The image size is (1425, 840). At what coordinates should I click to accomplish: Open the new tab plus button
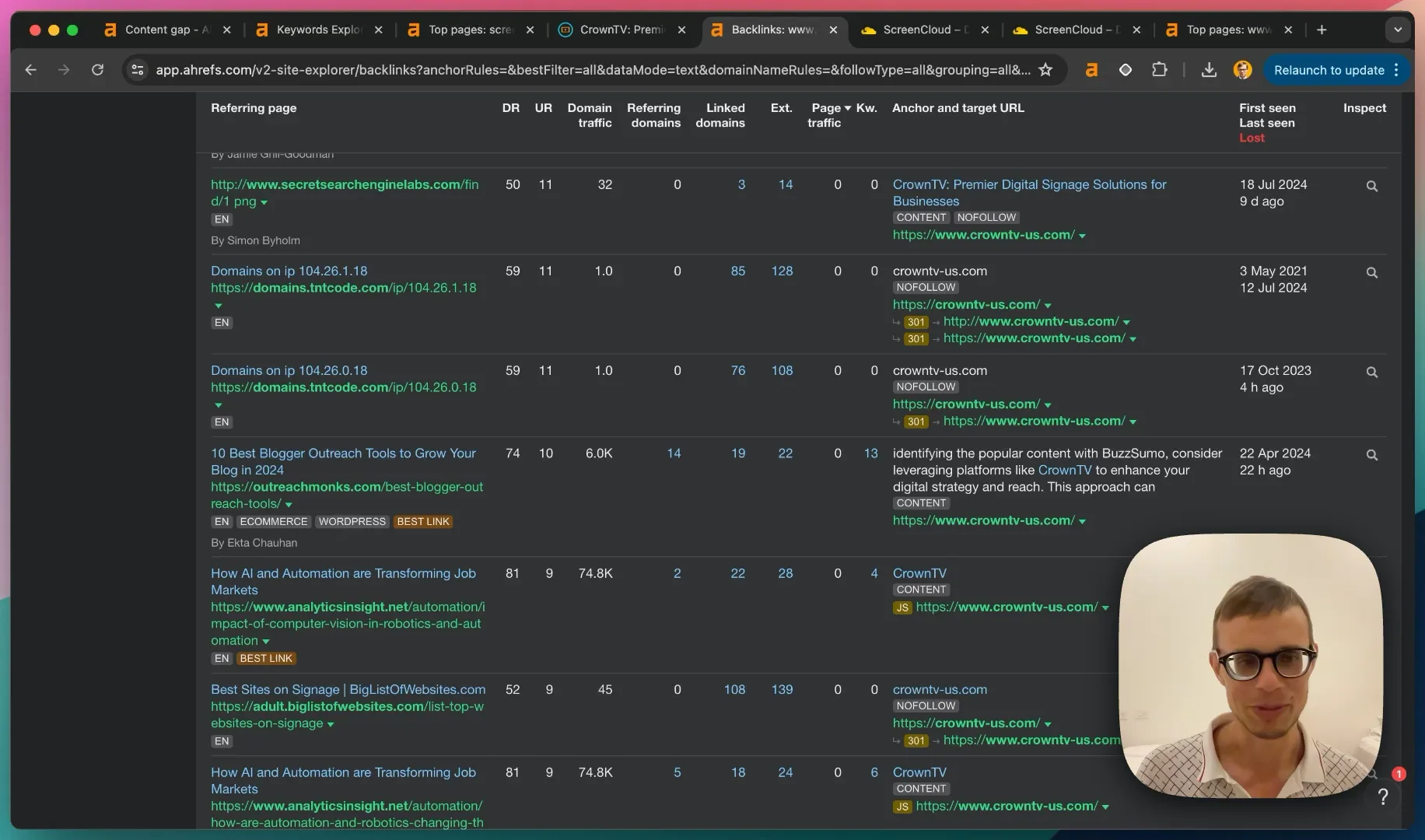(x=1321, y=30)
